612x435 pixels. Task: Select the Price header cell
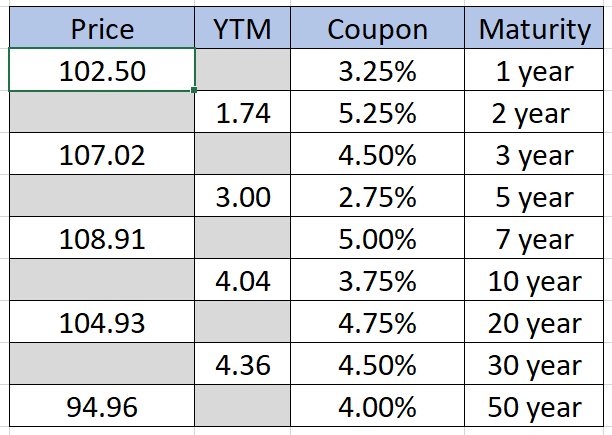(102, 29)
